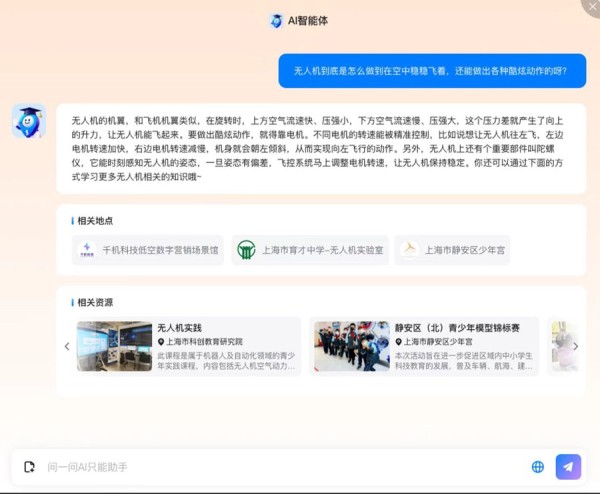Image resolution: width=600 pixels, height=494 pixels.
Task: Click the globe web search icon
Action: click(538, 466)
